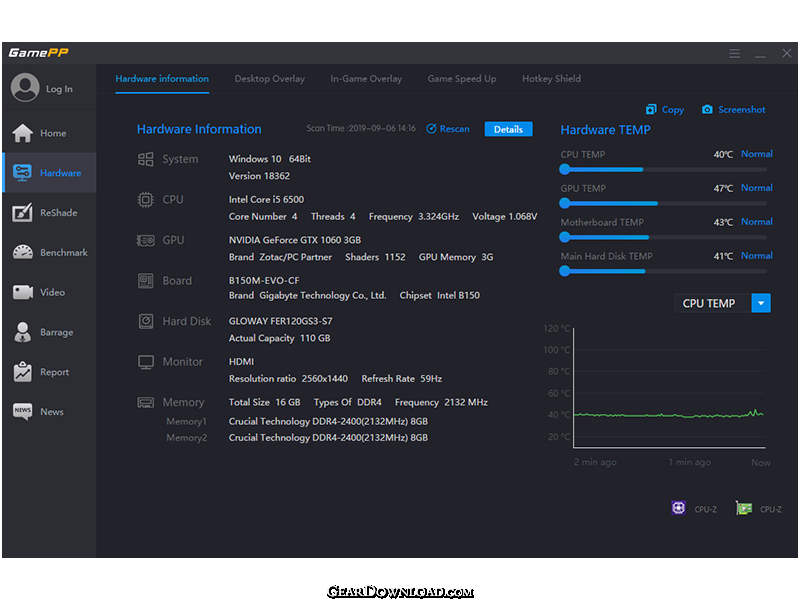Click the Main Hard Disk TEMP slider bar
Viewport: 800px width, 600px height.
(x=663, y=271)
